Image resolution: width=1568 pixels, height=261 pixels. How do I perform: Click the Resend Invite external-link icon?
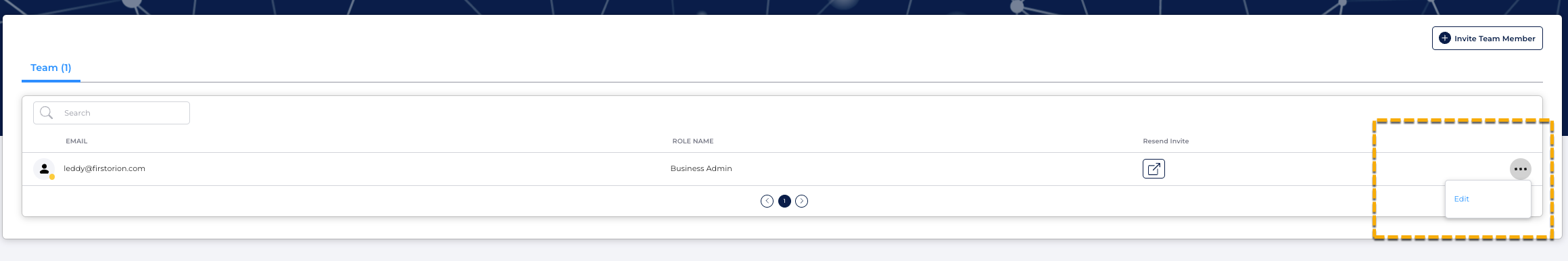(1154, 169)
